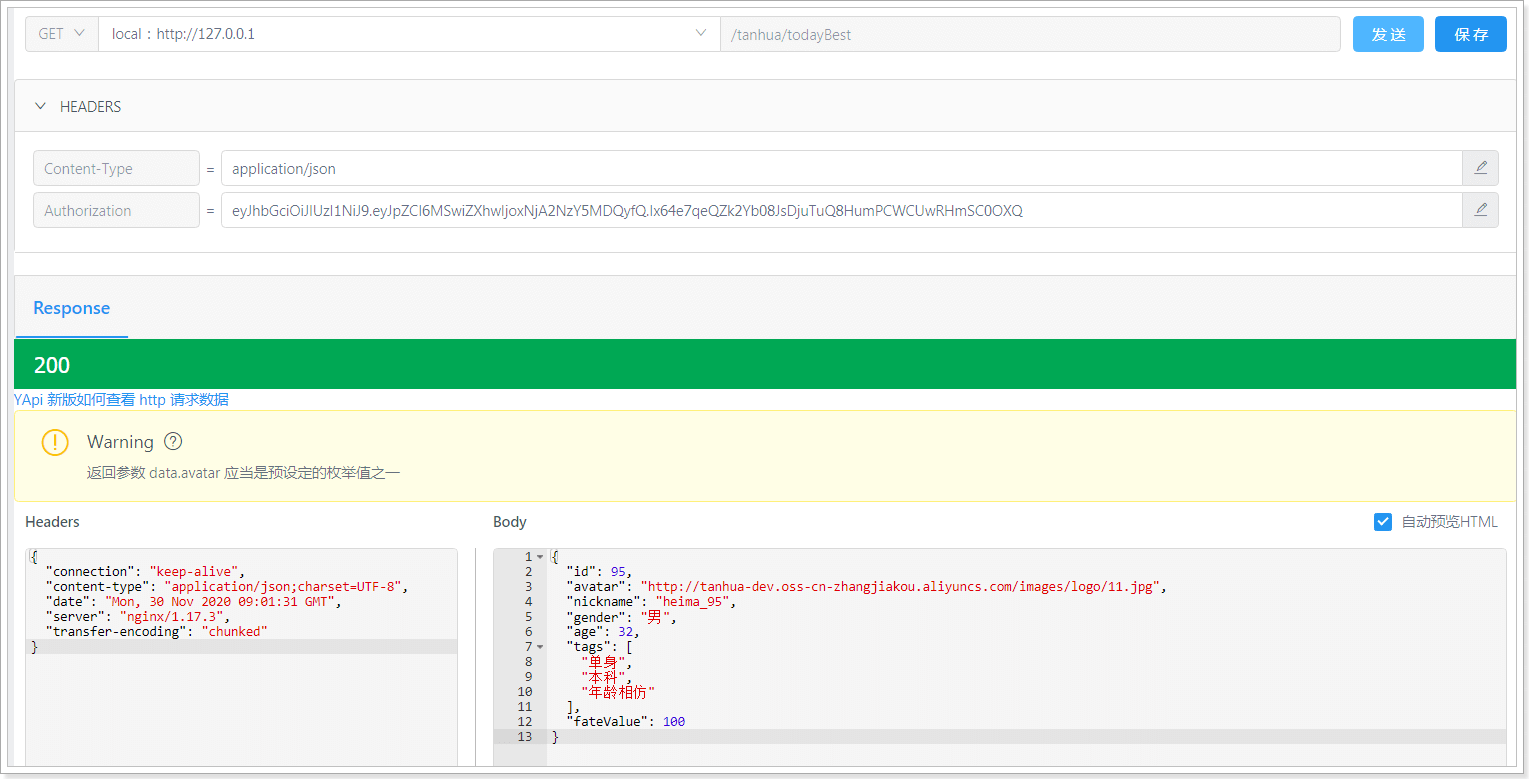
Task: Click the avatar URL in response body
Action: (x=900, y=587)
